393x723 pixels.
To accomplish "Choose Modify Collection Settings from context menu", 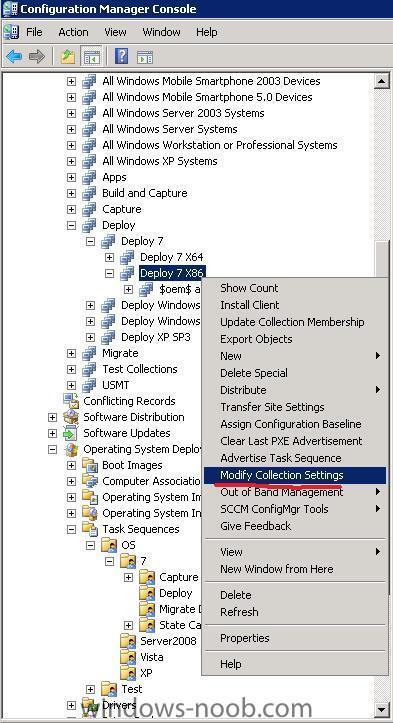I will [x=294, y=475].
